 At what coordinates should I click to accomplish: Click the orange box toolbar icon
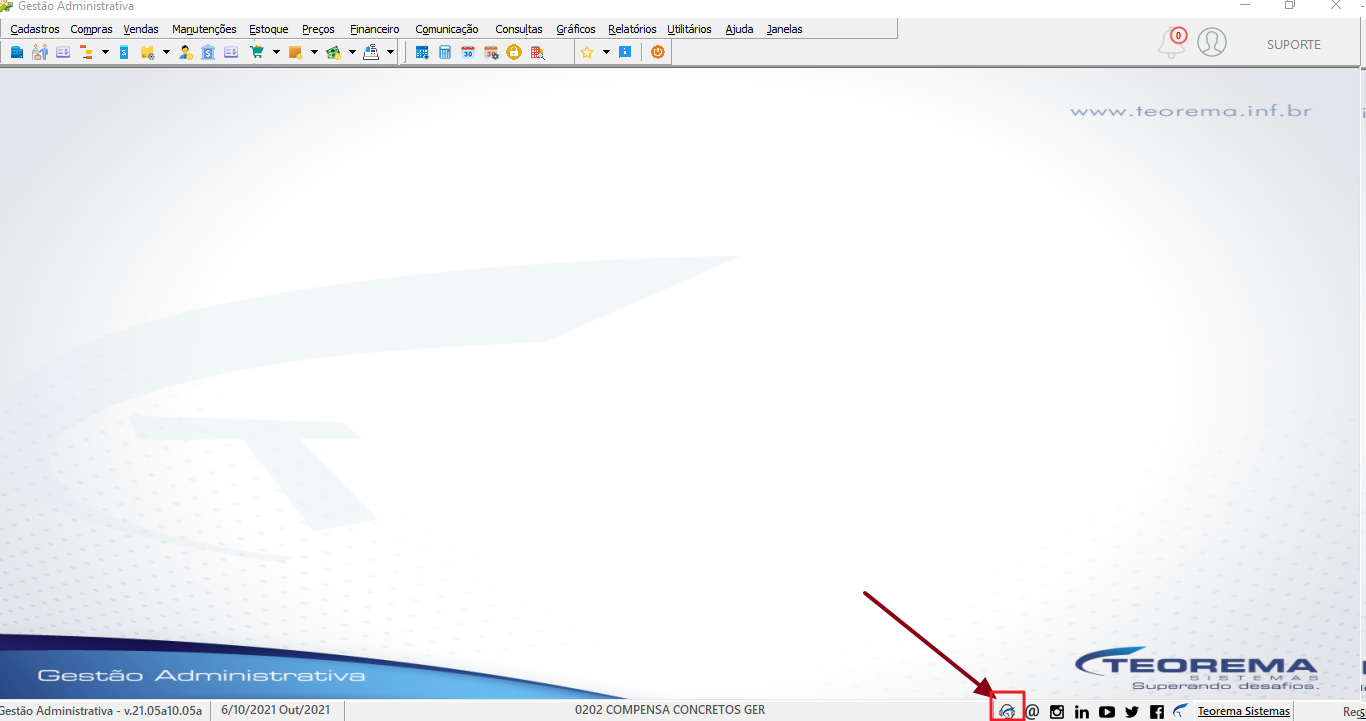295,52
